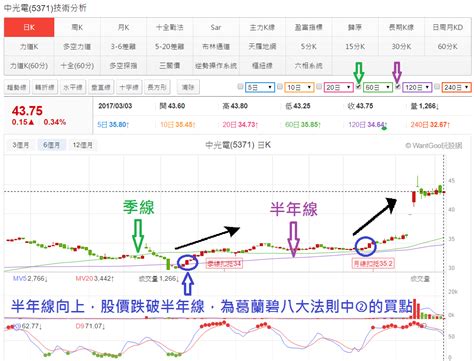The image size is (474, 361).
Task: Click the 20日 34.73 average value
Action: (240, 125)
